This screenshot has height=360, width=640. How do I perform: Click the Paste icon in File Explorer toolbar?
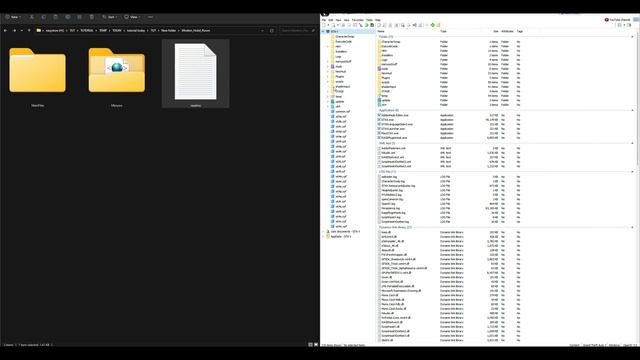56,17
